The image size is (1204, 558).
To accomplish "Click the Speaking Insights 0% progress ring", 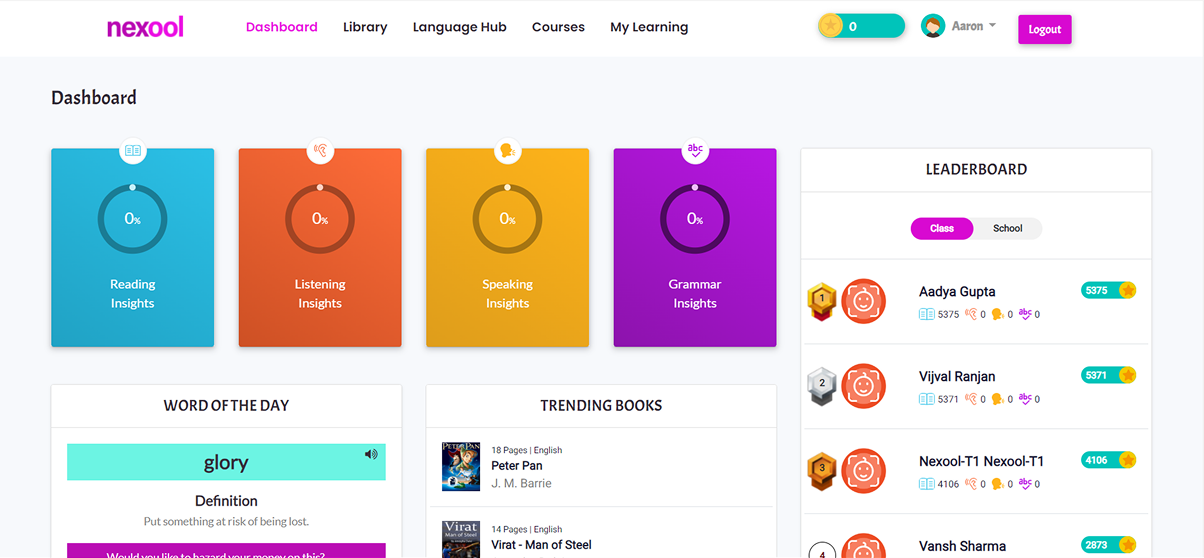I will pyautogui.click(x=507, y=219).
